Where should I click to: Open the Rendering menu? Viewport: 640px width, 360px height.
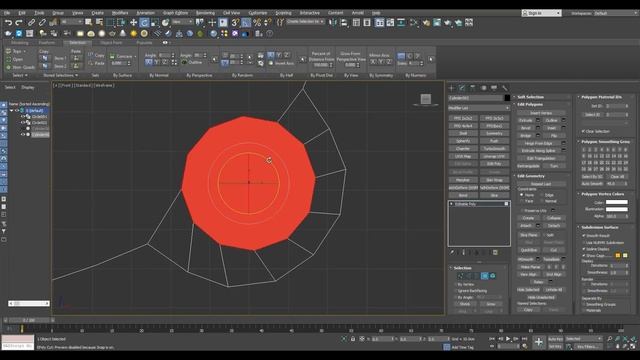[x=205, y=13]
